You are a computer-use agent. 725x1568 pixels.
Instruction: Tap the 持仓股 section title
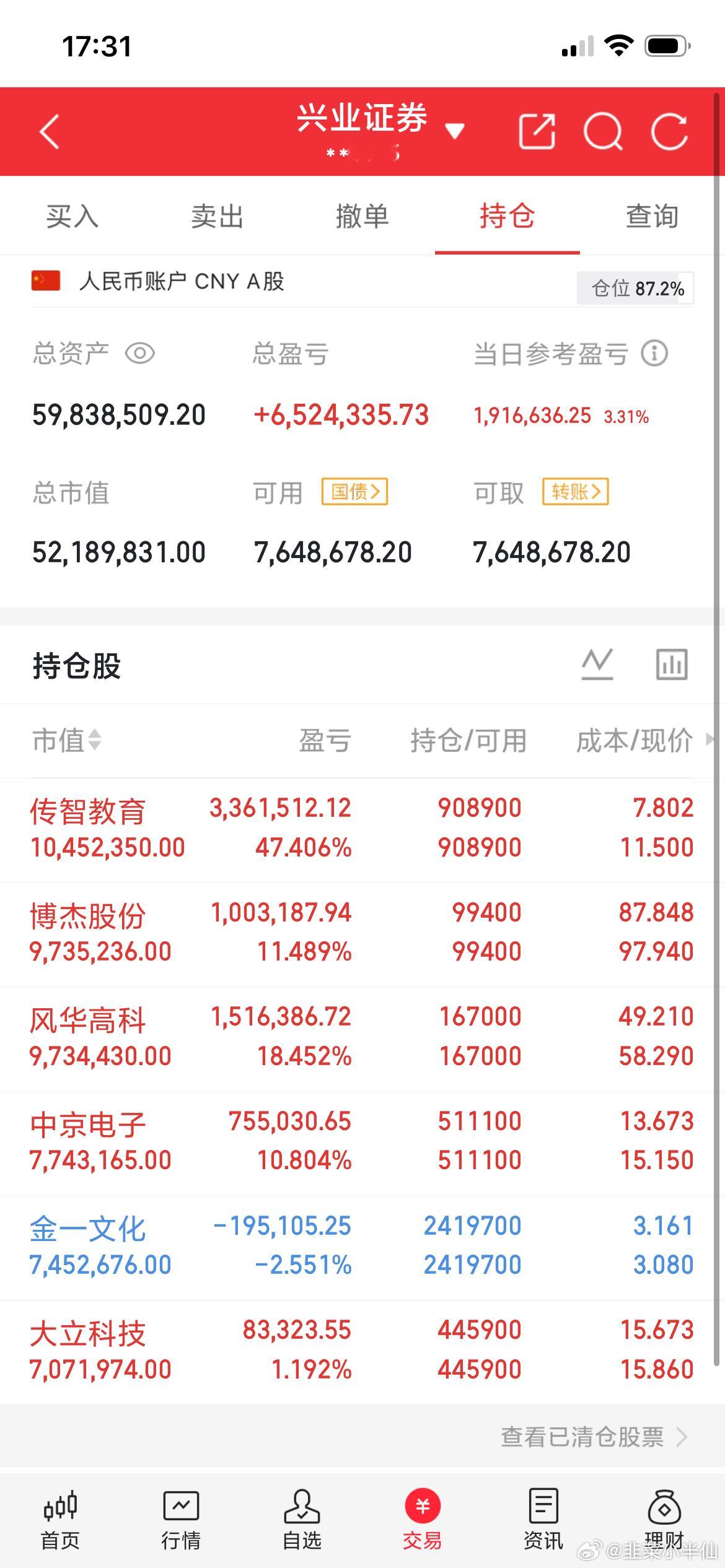coord(77,666)
